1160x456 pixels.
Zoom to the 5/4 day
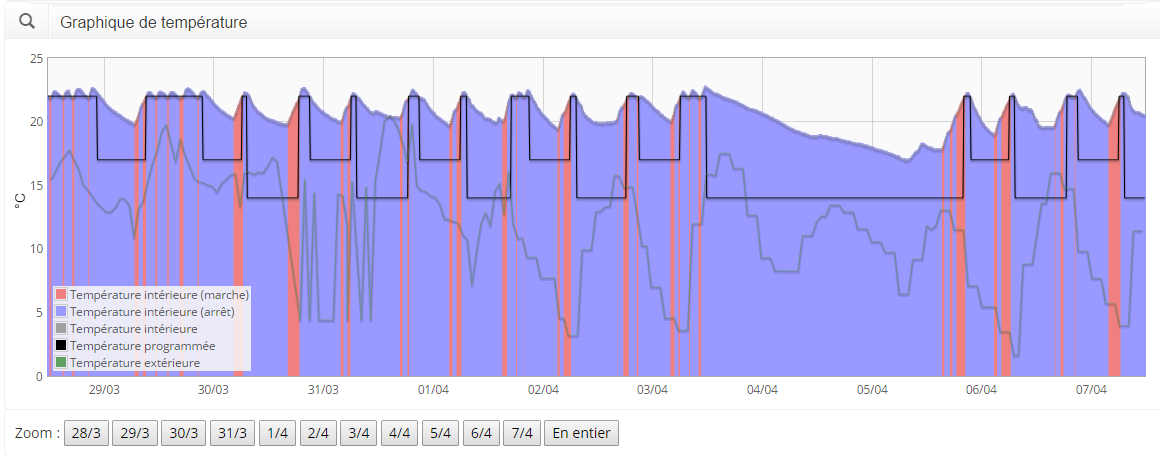pos(440,433)
